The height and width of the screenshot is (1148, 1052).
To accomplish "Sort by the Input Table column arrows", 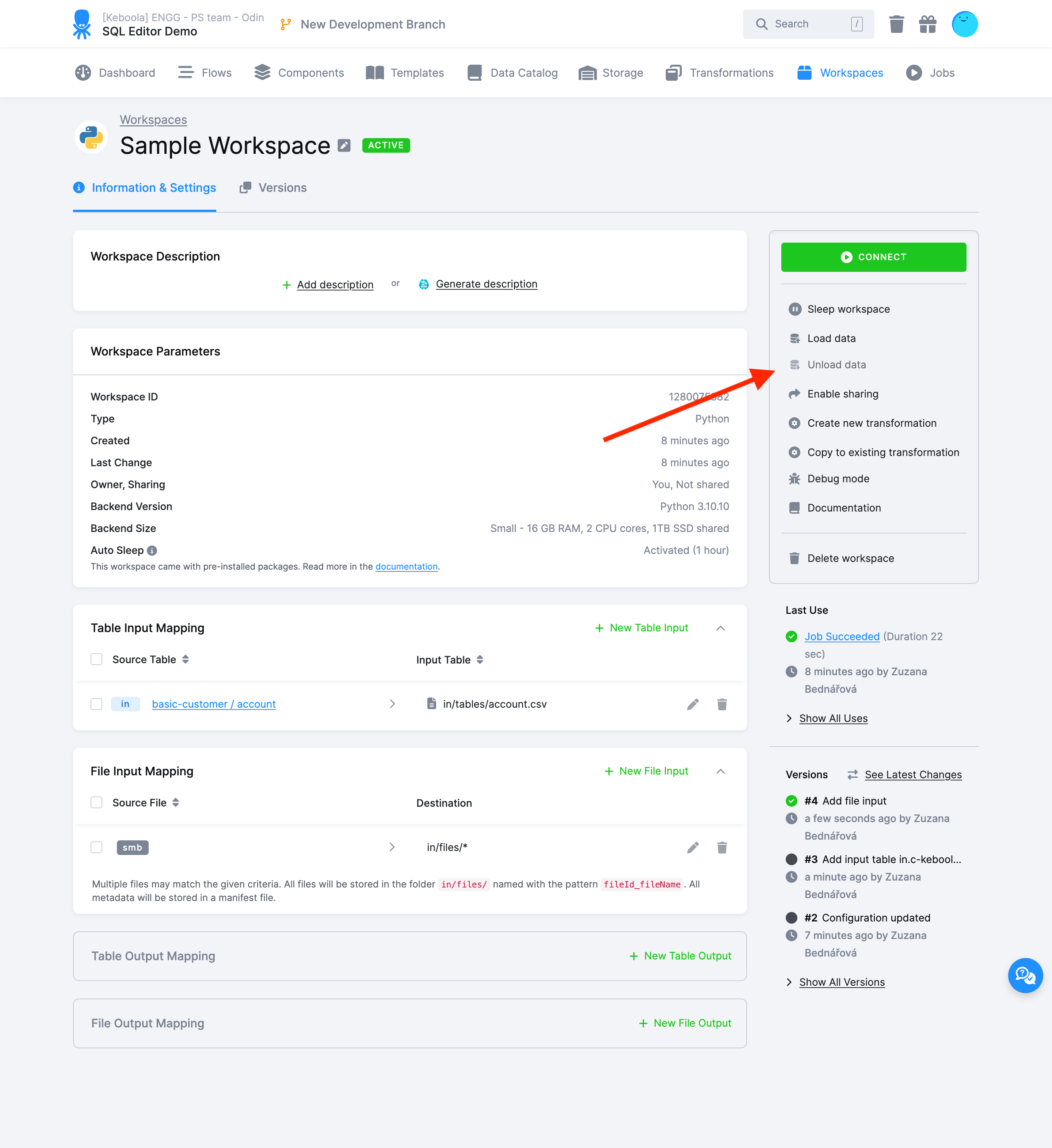I will pos(480,659).
